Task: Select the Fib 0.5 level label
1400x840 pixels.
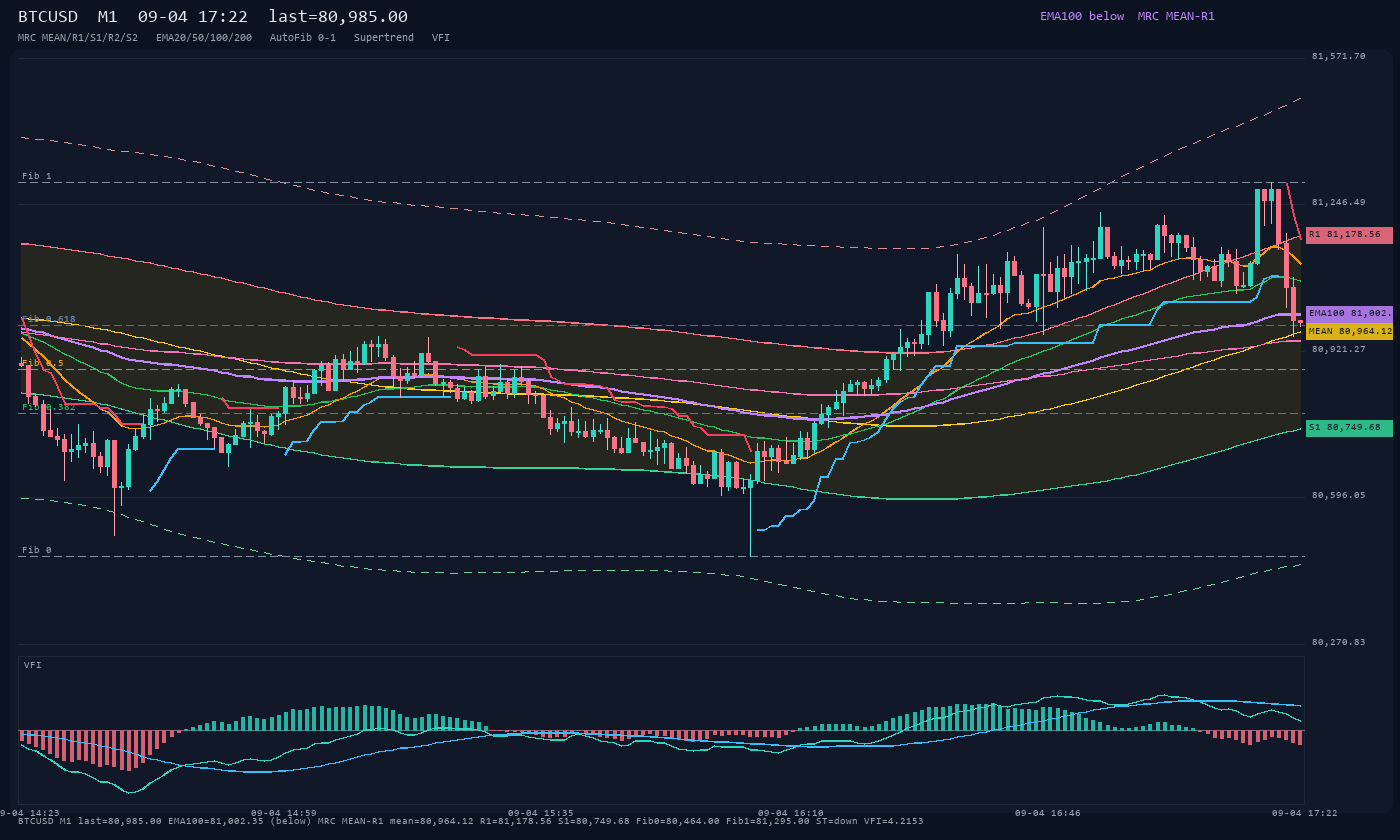Action: click(43, 363)
